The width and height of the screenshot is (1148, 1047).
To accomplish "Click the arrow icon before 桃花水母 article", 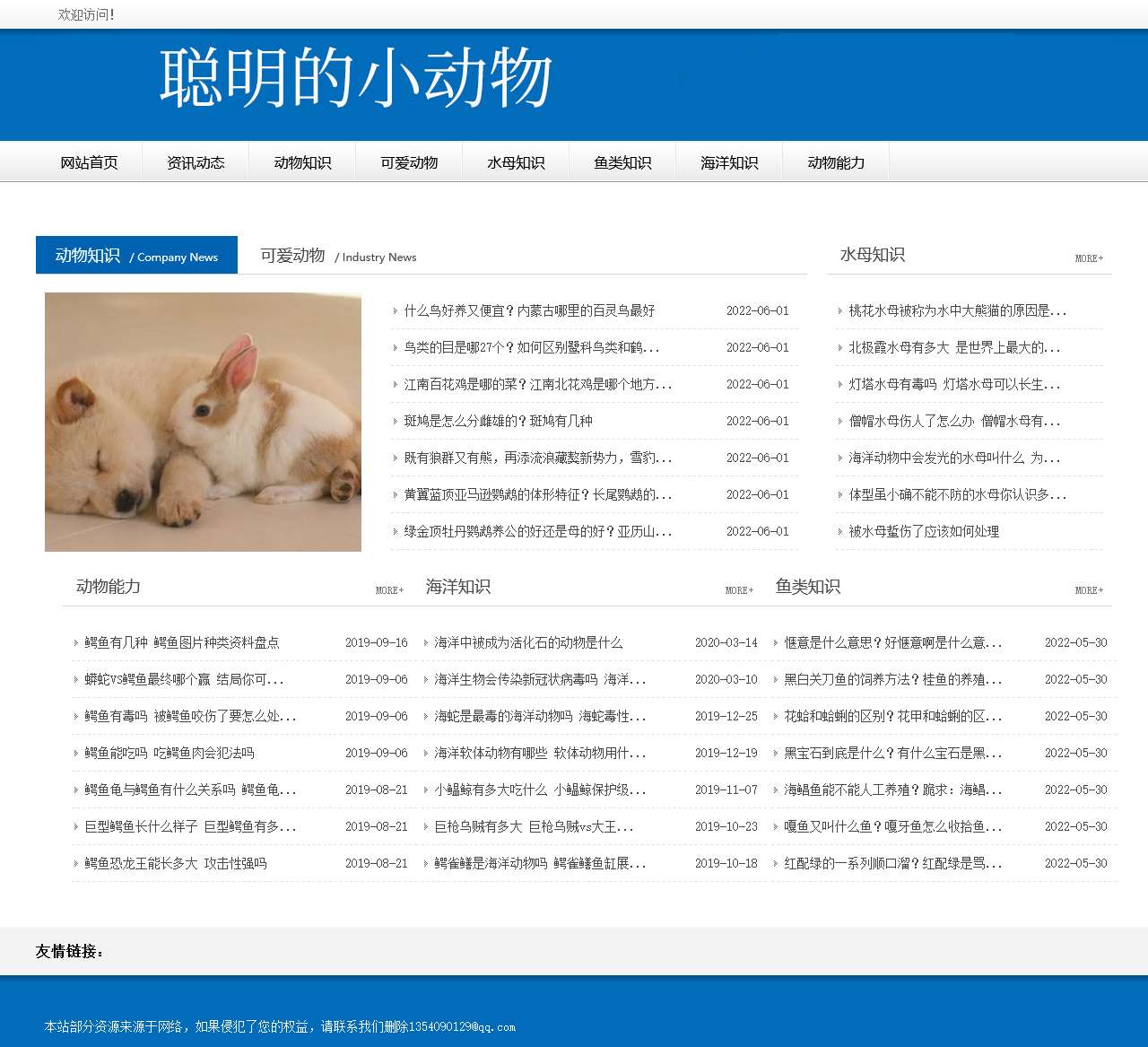I will click(838, 310).
